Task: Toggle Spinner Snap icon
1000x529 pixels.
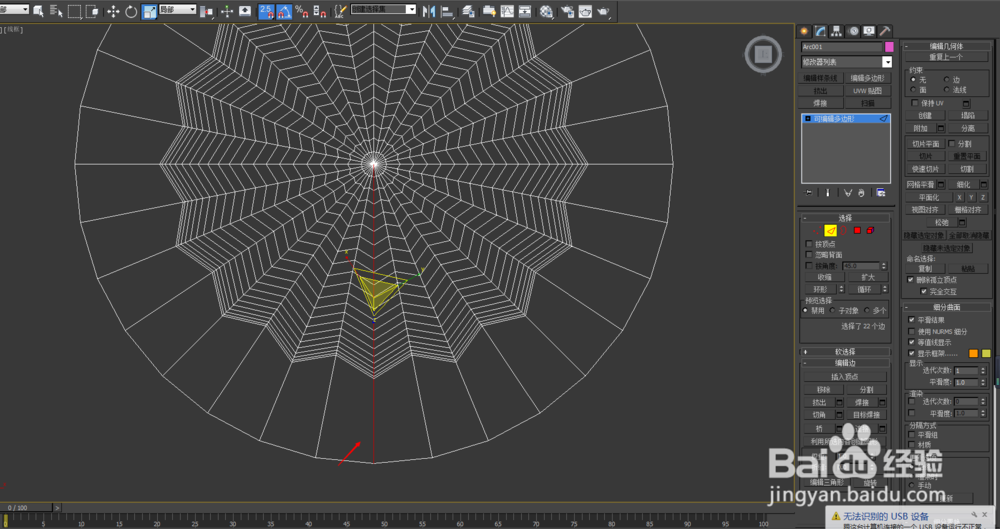Action: tap(320, 11)
